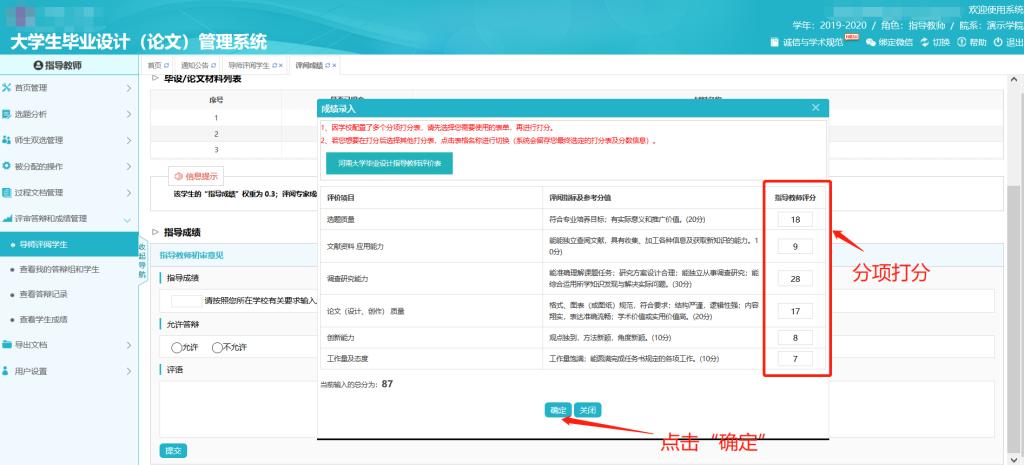Screen dimensions: 1024x465
Task: Select the 不允许 radio button
Action: [216, 347]
